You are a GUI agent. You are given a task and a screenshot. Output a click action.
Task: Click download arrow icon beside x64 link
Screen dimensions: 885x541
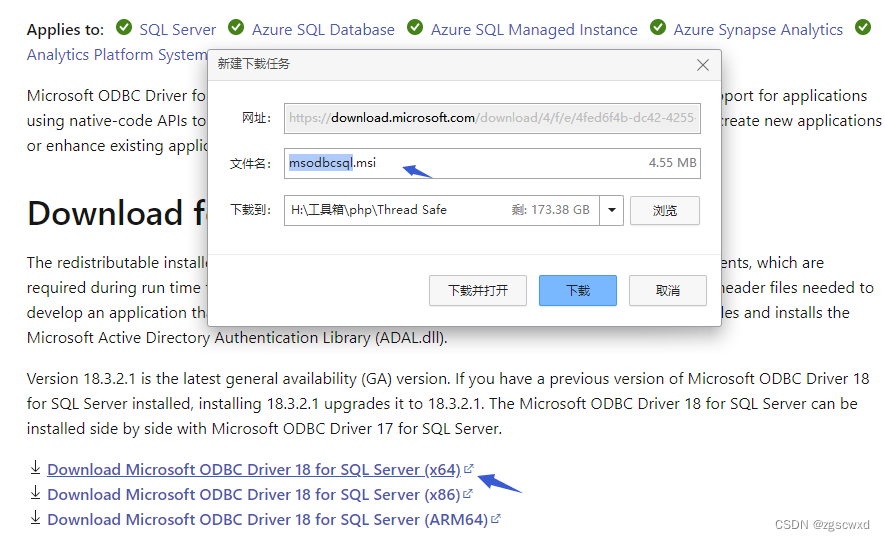point(35,468)
